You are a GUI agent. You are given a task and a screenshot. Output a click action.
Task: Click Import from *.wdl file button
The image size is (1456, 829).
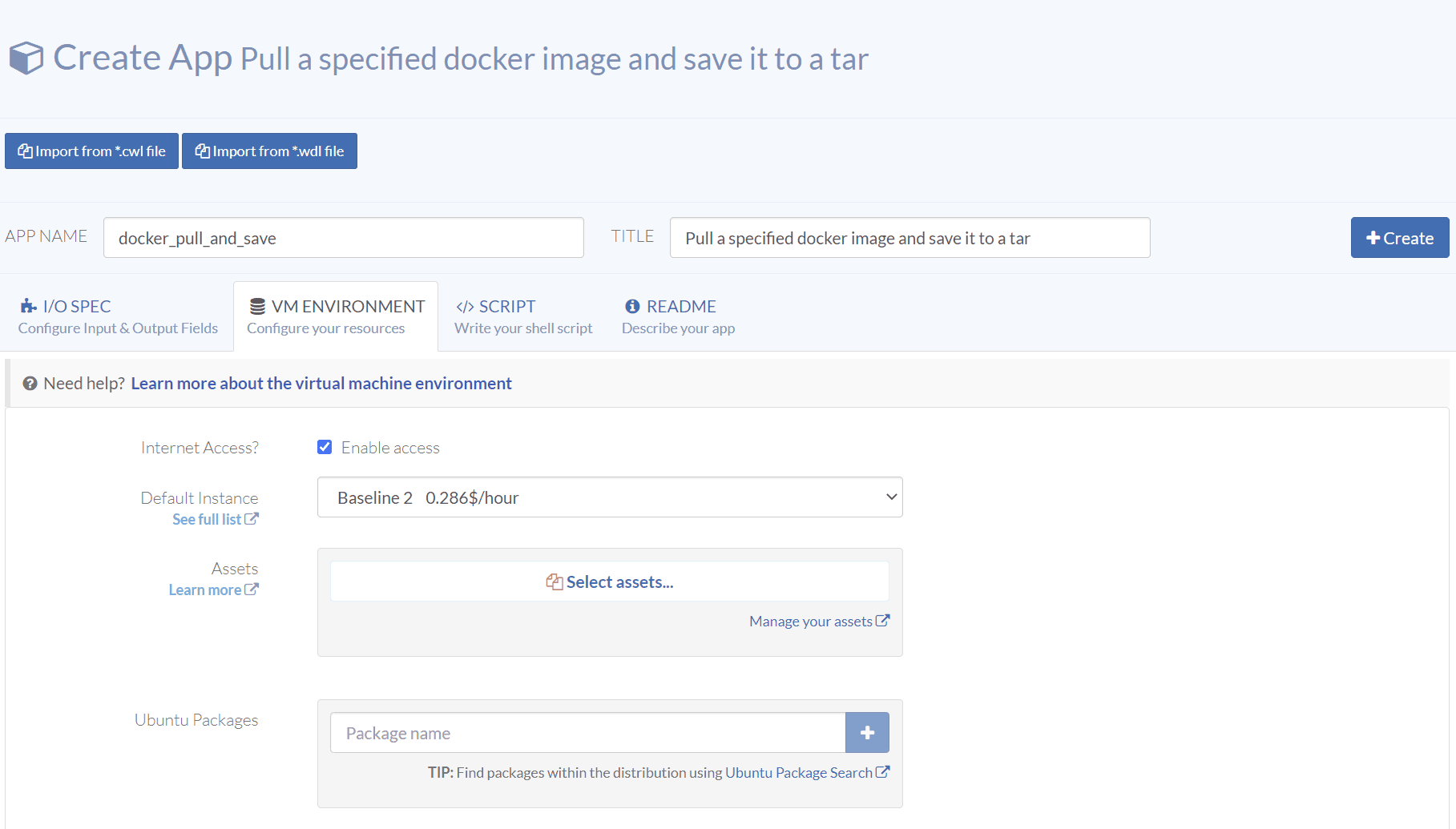pyautogui.click(x=269, y=151)
